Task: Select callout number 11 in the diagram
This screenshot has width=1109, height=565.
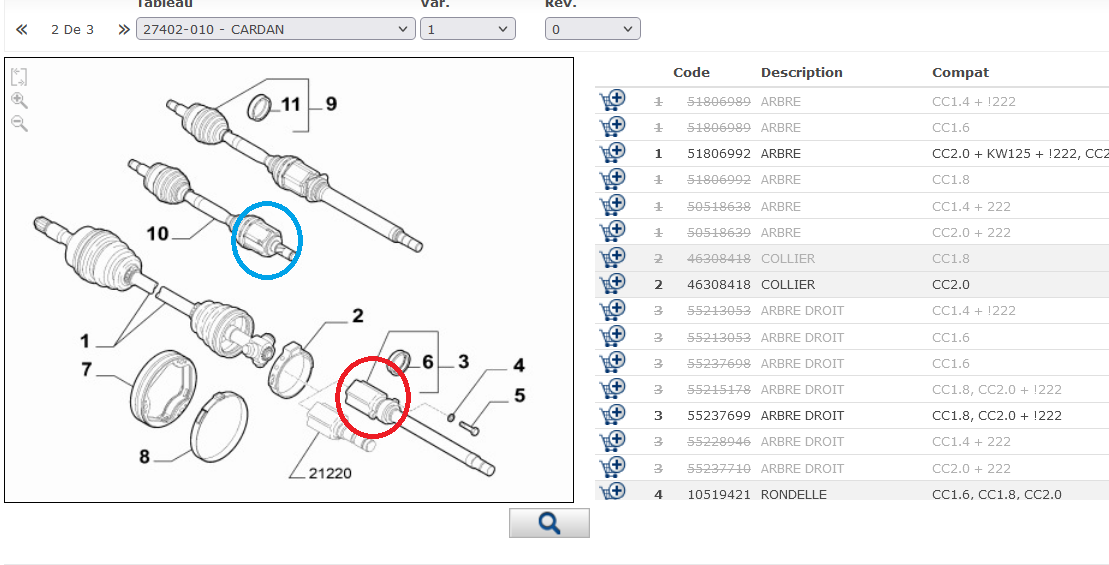Action: coord(291,105)
